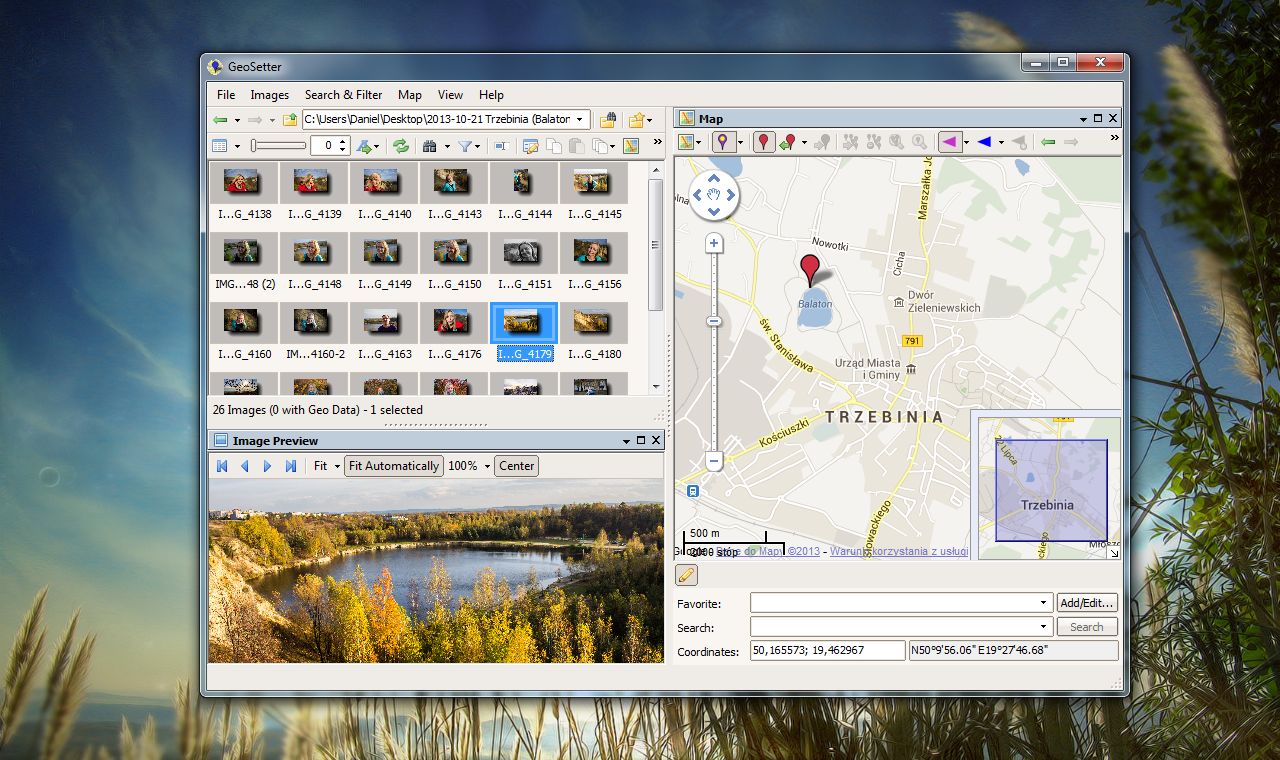Copy geo data with the copy icon
The image size is (1280, 760).
pyautogui.click(x=555, y=145)
